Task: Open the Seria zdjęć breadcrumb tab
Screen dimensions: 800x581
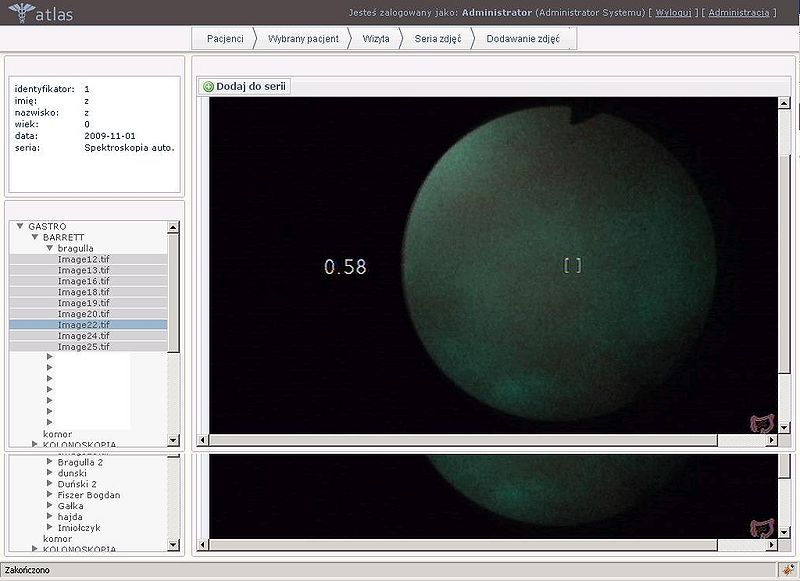Action: (x=438, y=38)
